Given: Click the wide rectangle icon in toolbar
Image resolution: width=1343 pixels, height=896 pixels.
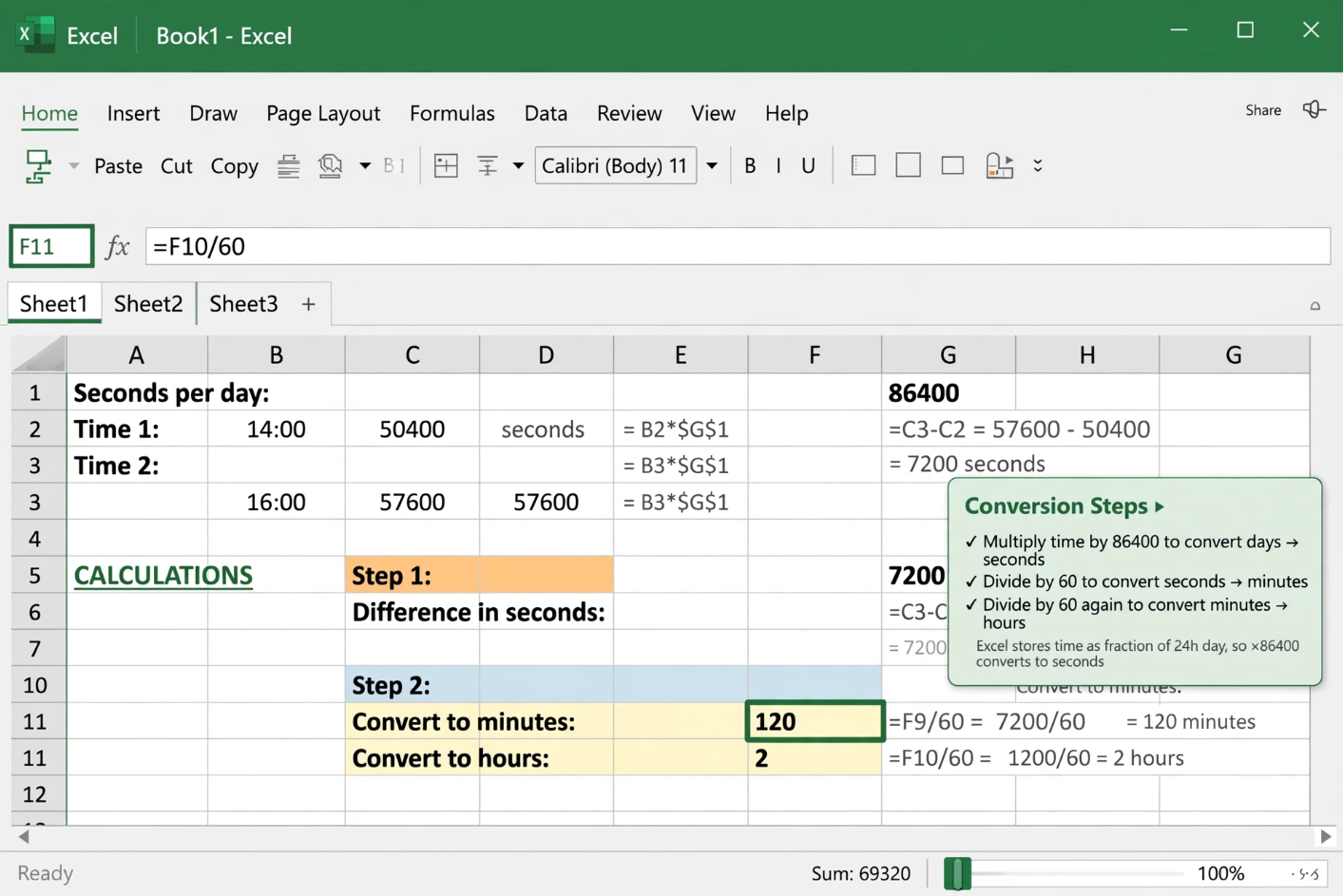Looking at the screenshot, I should (952, 166).
